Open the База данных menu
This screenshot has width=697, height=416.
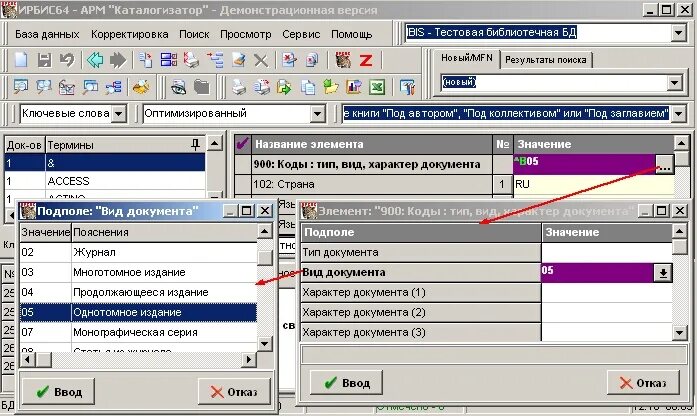coord(47,34)
